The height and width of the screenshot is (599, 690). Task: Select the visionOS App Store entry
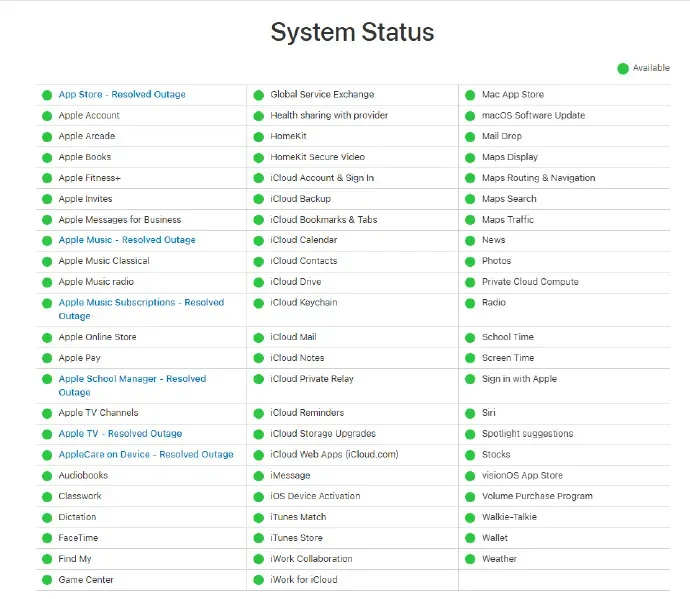[x=522, y=476]
